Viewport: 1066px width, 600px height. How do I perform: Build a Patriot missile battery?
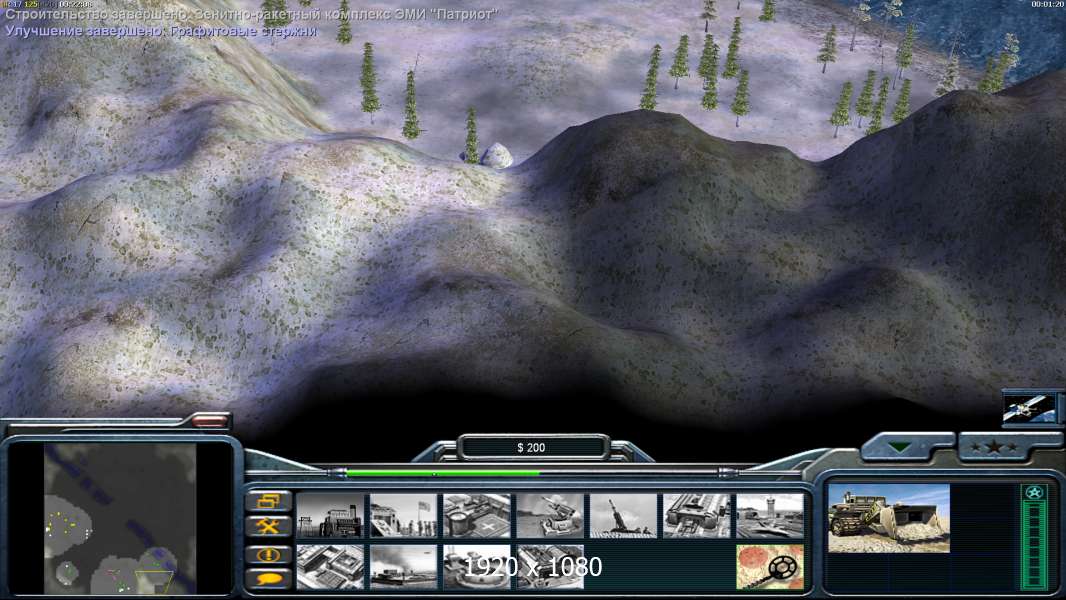point(550,516)
